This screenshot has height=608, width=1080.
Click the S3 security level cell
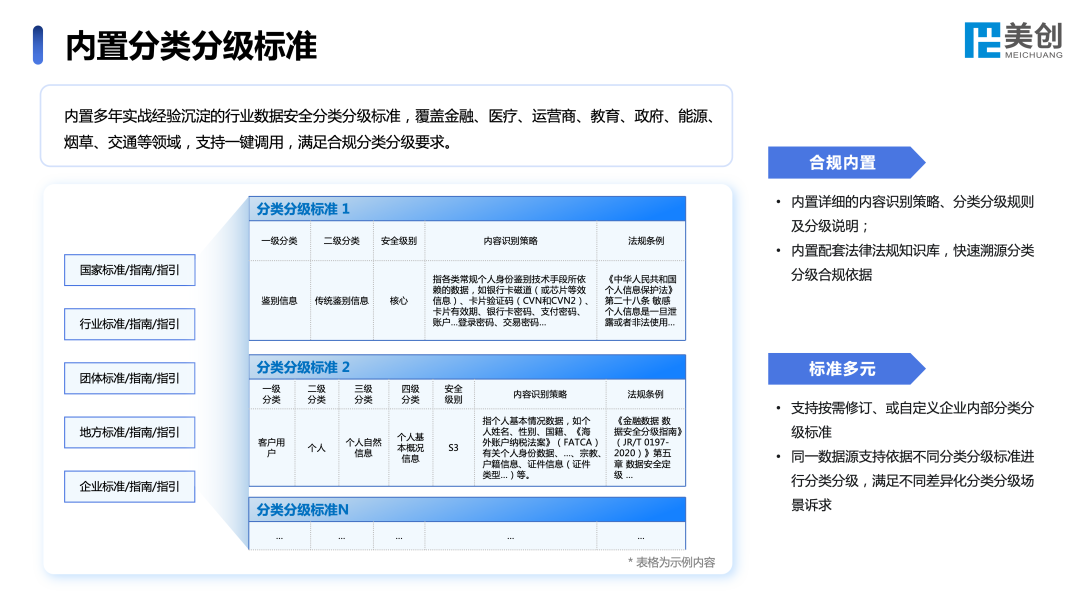coord(454,449)
